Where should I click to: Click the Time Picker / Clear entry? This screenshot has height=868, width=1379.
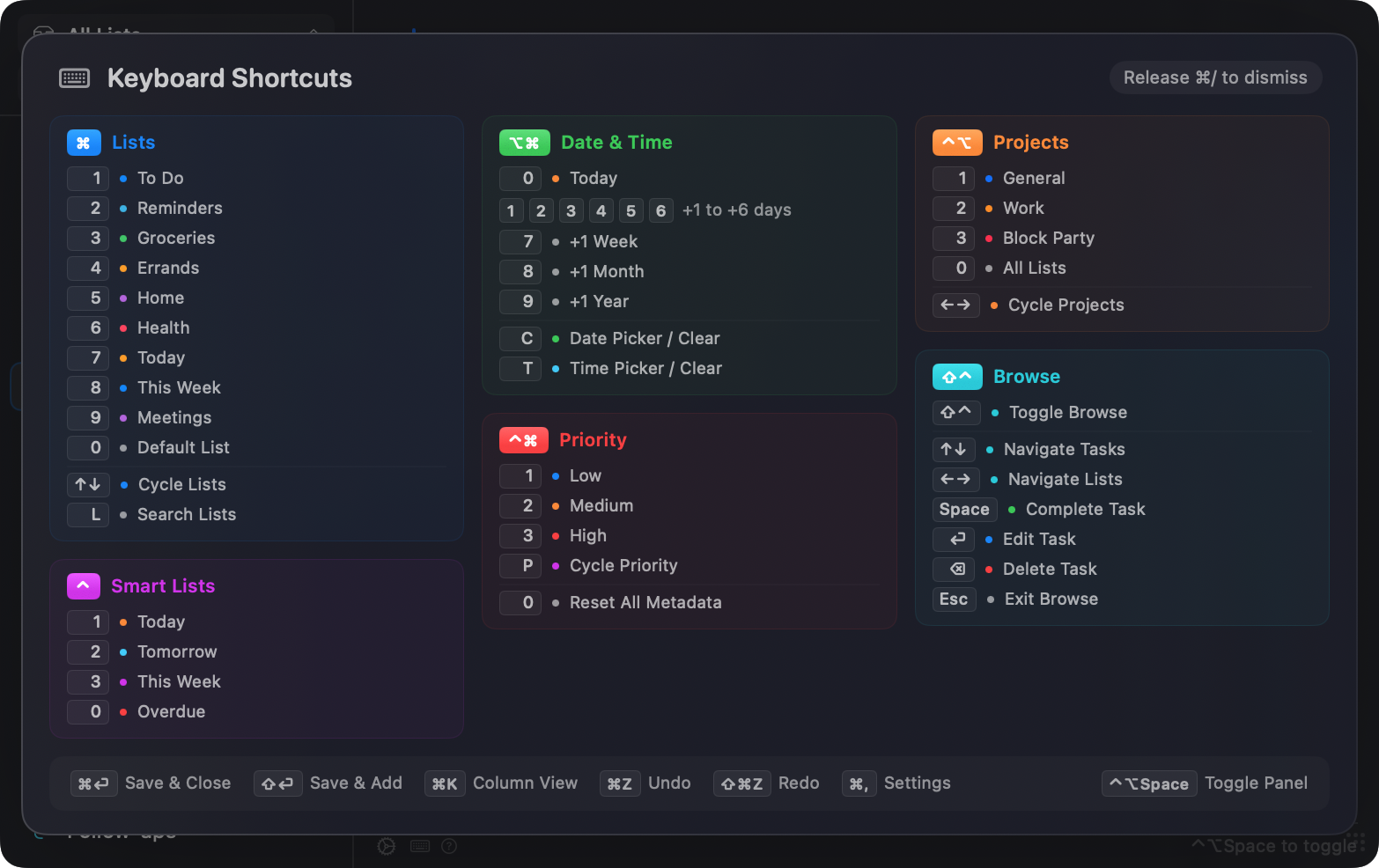point(645,369)
